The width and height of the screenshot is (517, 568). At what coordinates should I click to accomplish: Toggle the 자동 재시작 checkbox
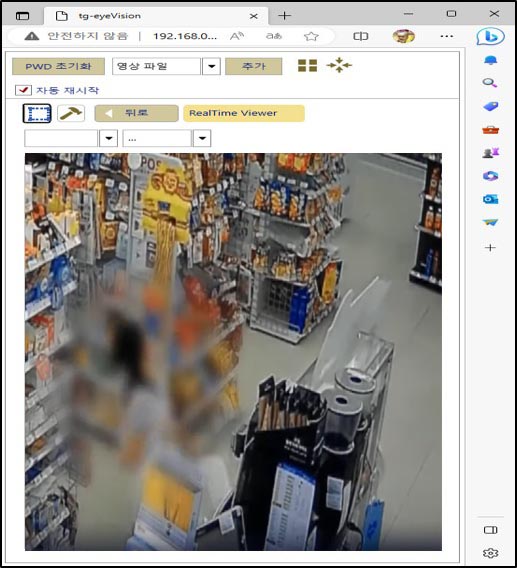pos(23,90)
